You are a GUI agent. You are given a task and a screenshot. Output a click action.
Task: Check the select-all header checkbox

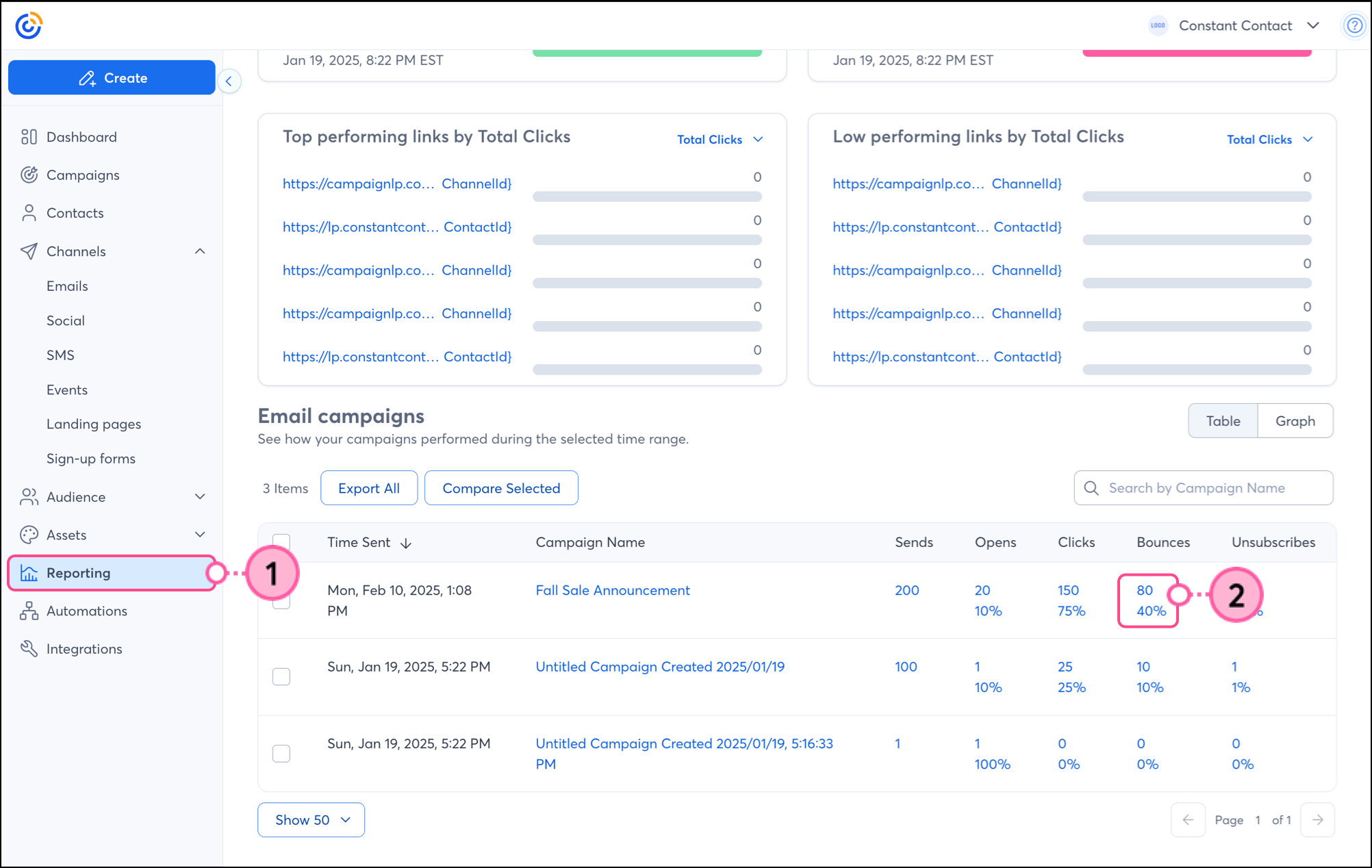281,541
